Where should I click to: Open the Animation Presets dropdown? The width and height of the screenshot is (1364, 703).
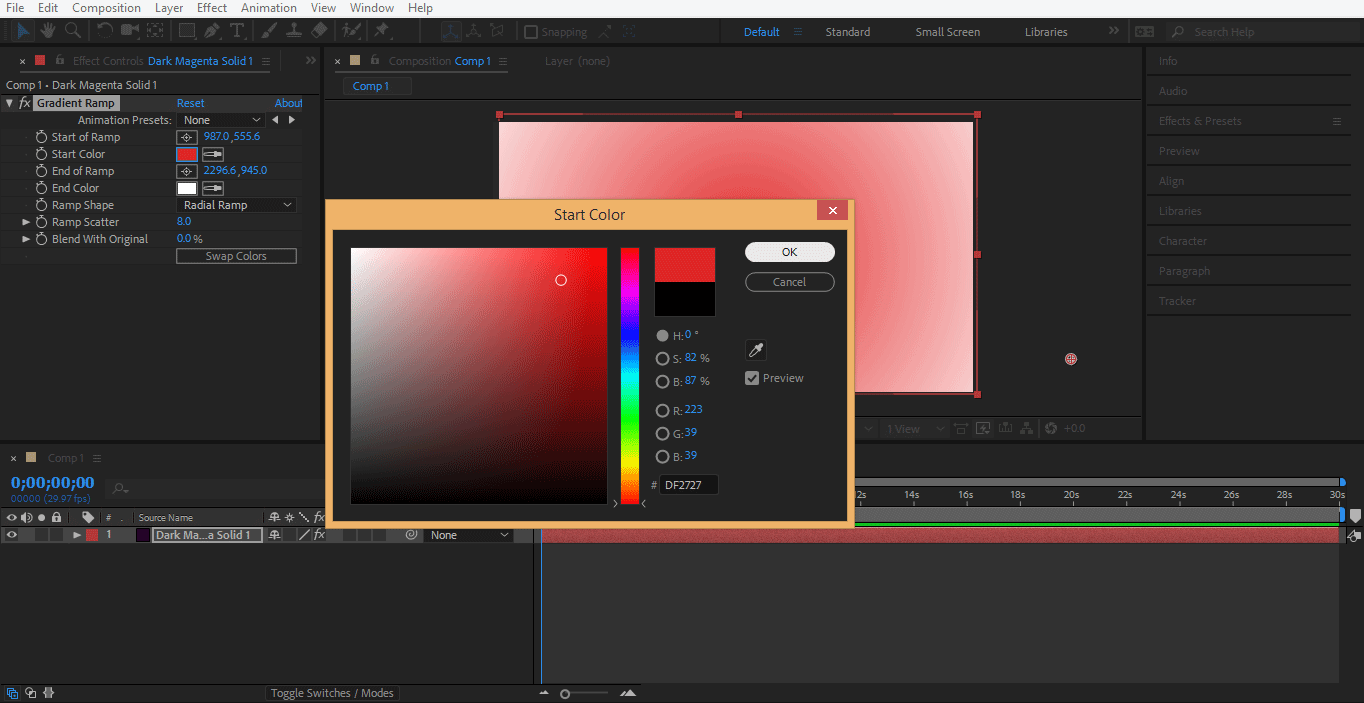point(221,120)
